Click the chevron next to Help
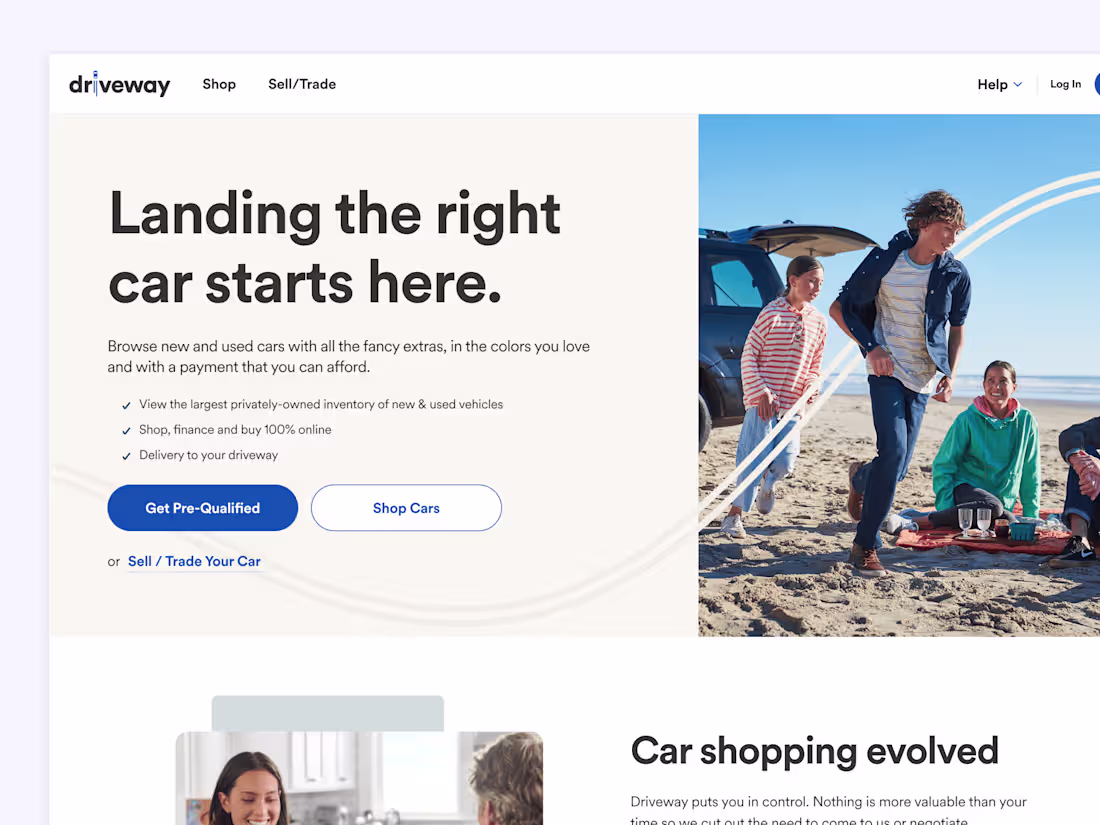1100x825 pixels. pyautogui.click(x=1018, y=84)
